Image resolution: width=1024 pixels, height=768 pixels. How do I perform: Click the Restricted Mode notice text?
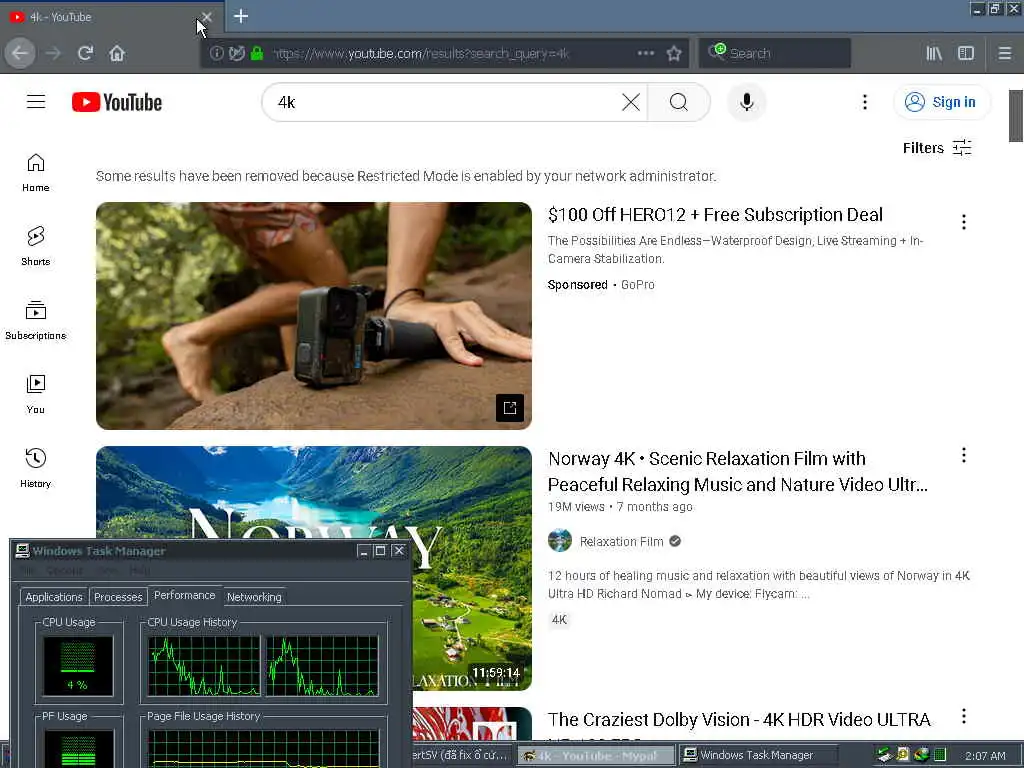(x=406, y=176)
